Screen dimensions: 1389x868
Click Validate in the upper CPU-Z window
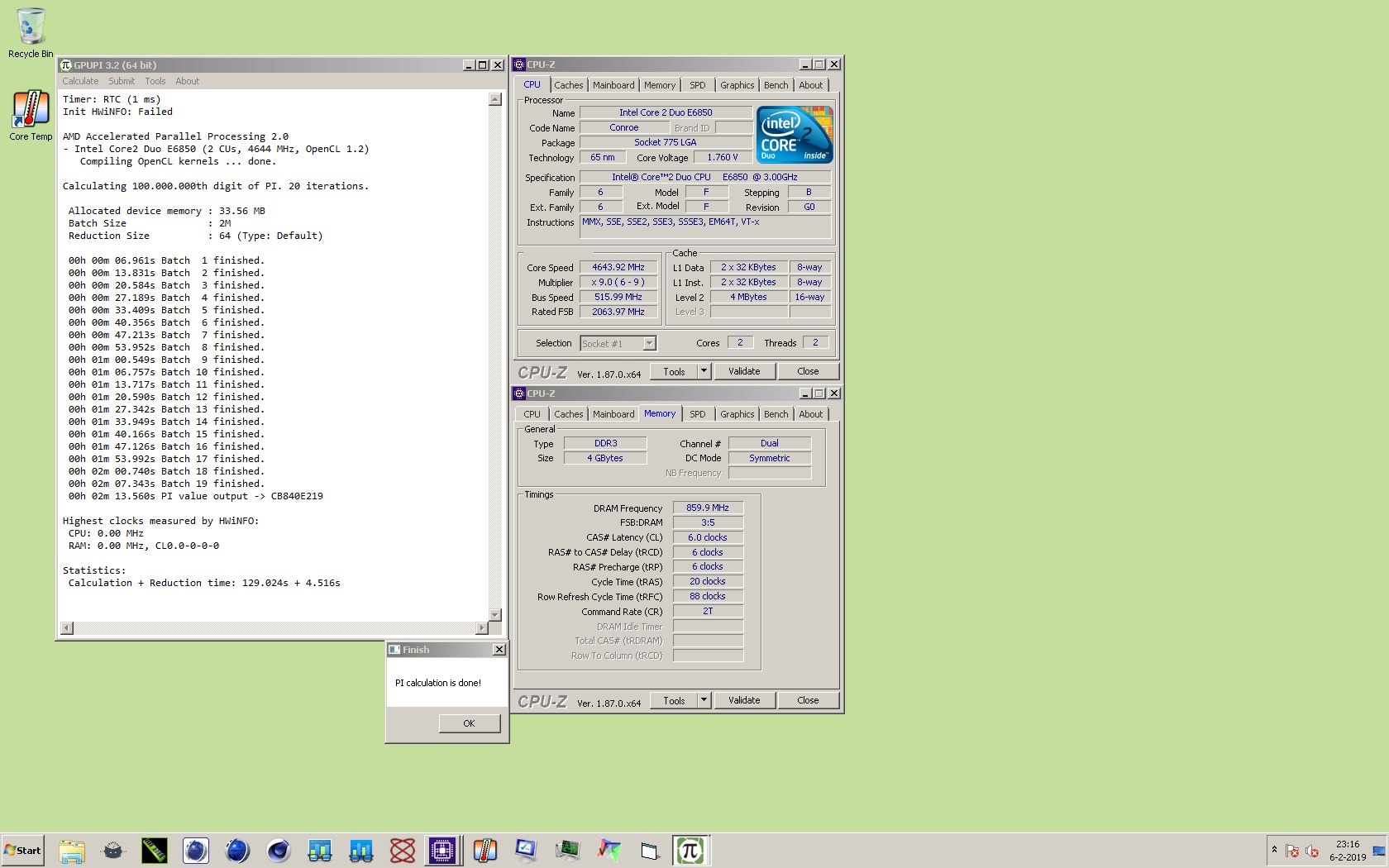pos(744,371)
